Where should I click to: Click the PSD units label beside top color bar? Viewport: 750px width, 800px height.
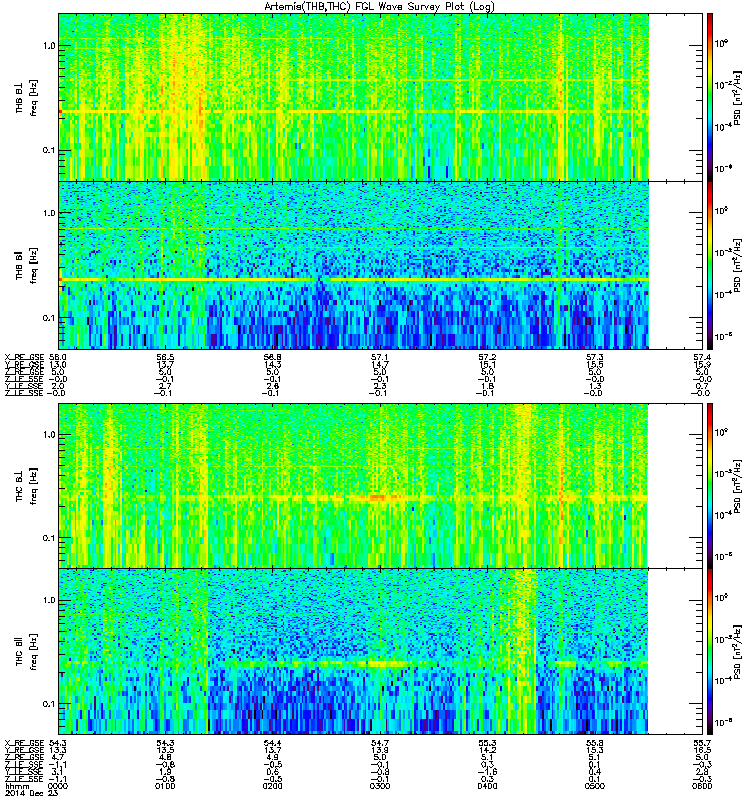coord(737,97)
